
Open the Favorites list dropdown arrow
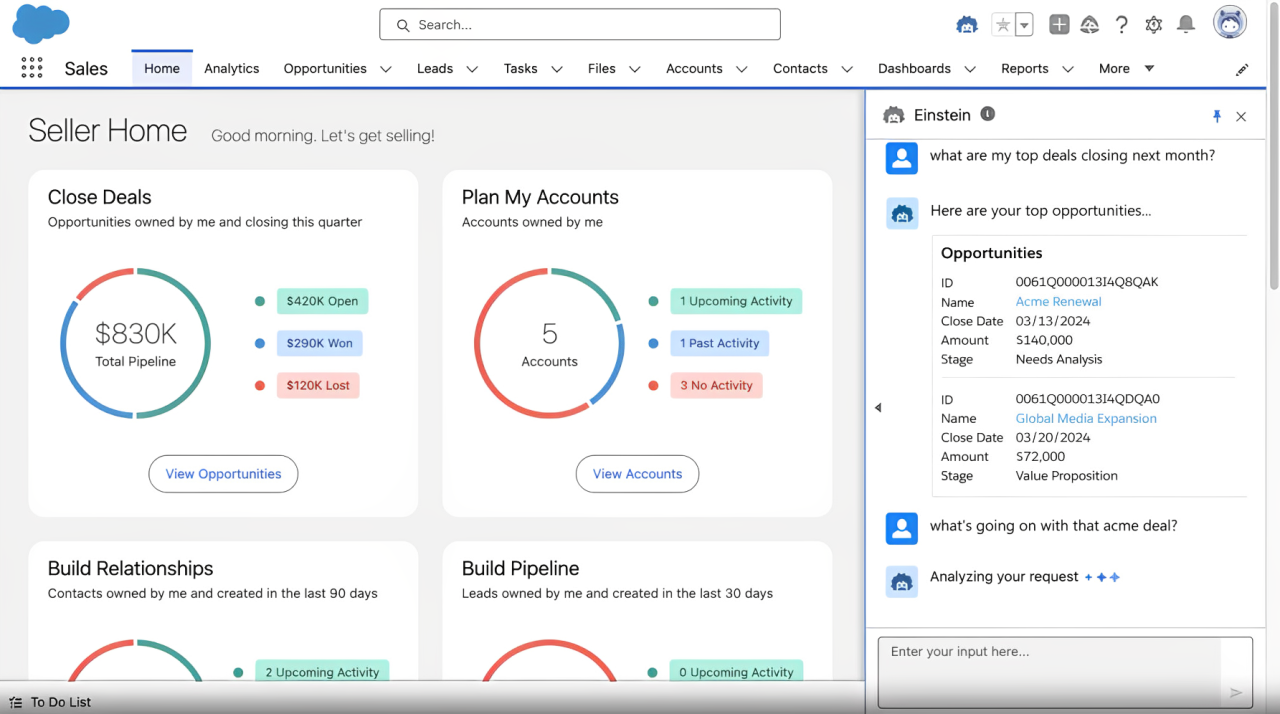pyautogui.click(x=1024, y=25)
